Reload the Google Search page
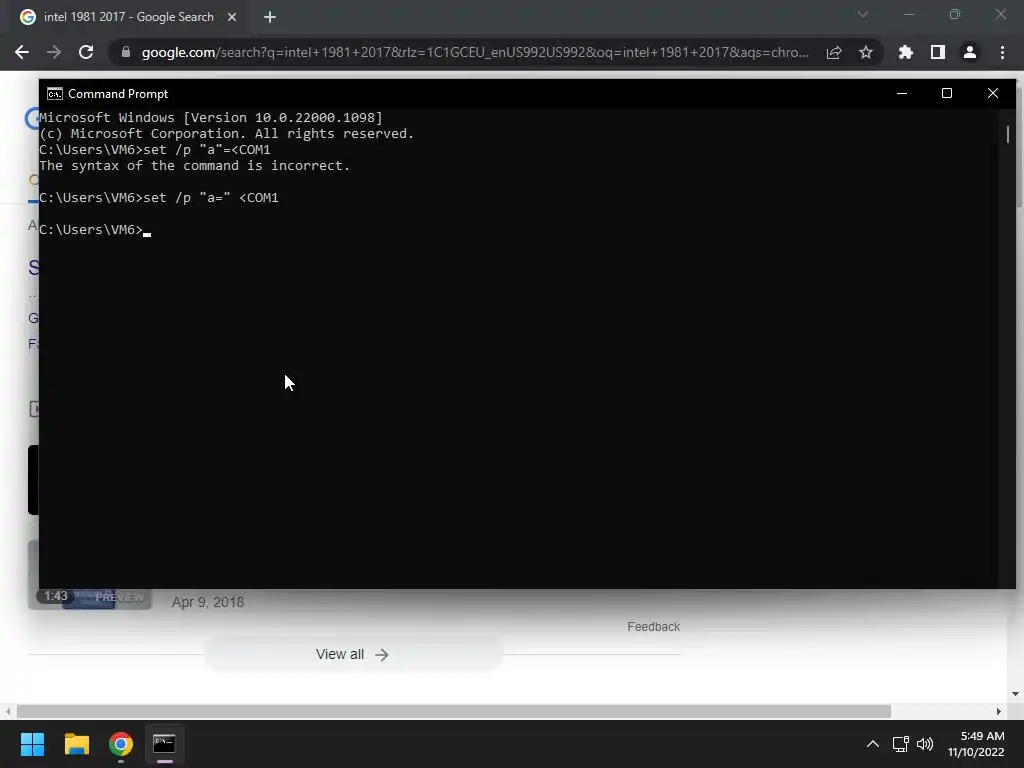Viewport: 1024px width, 768px height. pos(86,52)
